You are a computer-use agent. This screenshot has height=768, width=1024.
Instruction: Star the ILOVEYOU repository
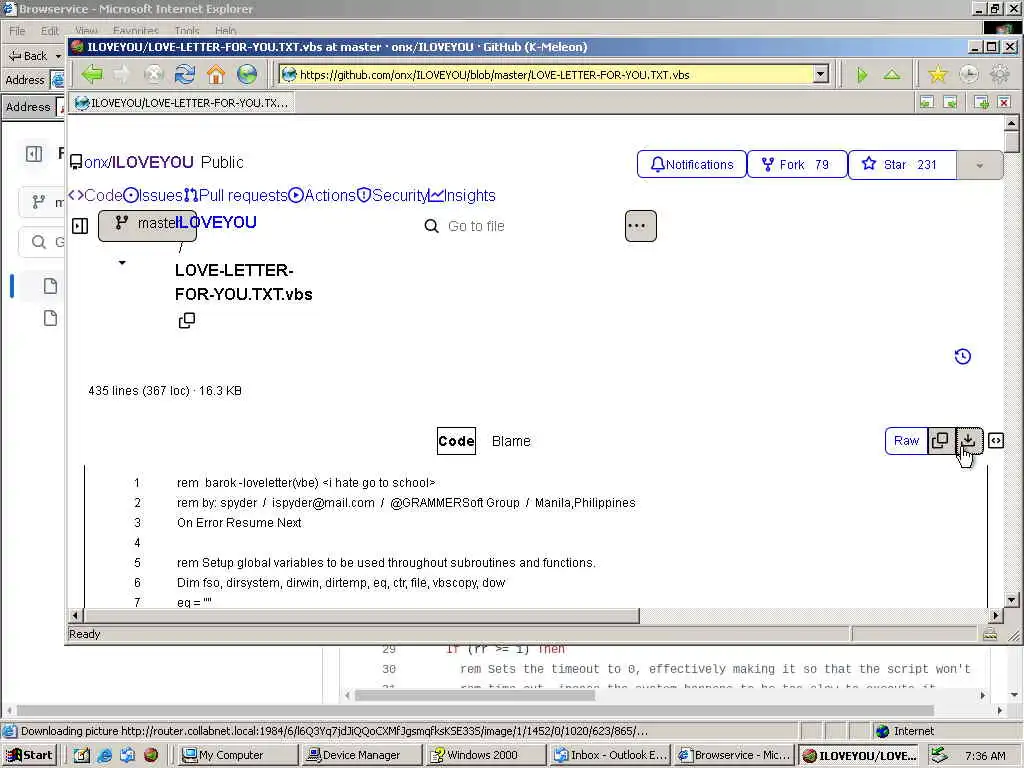point(903,165)
